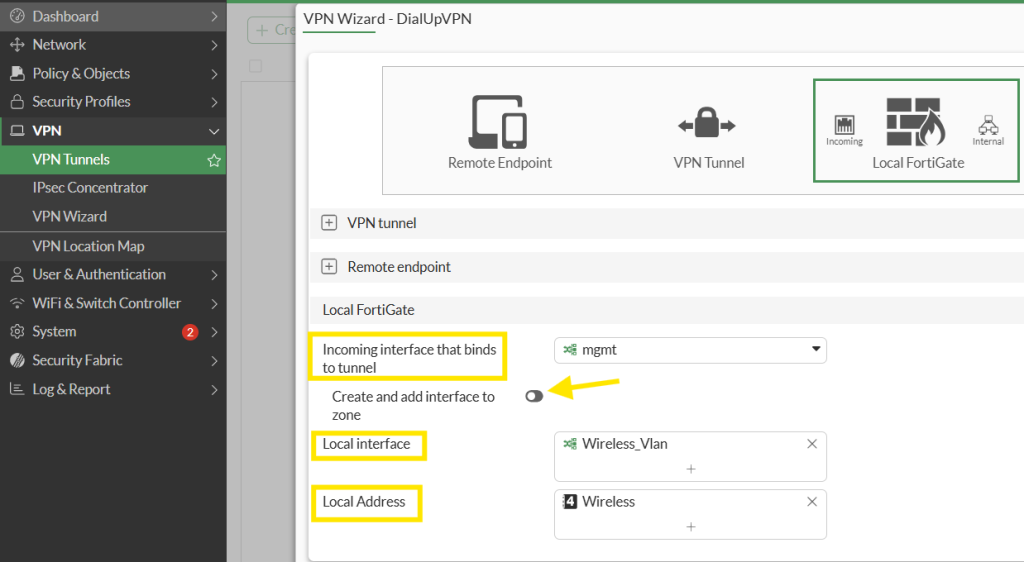Viewport: 1024px width, 562px height.
Task: Remove Wireless_Vlan from Local interface
Action: click(x=811, y=444)
